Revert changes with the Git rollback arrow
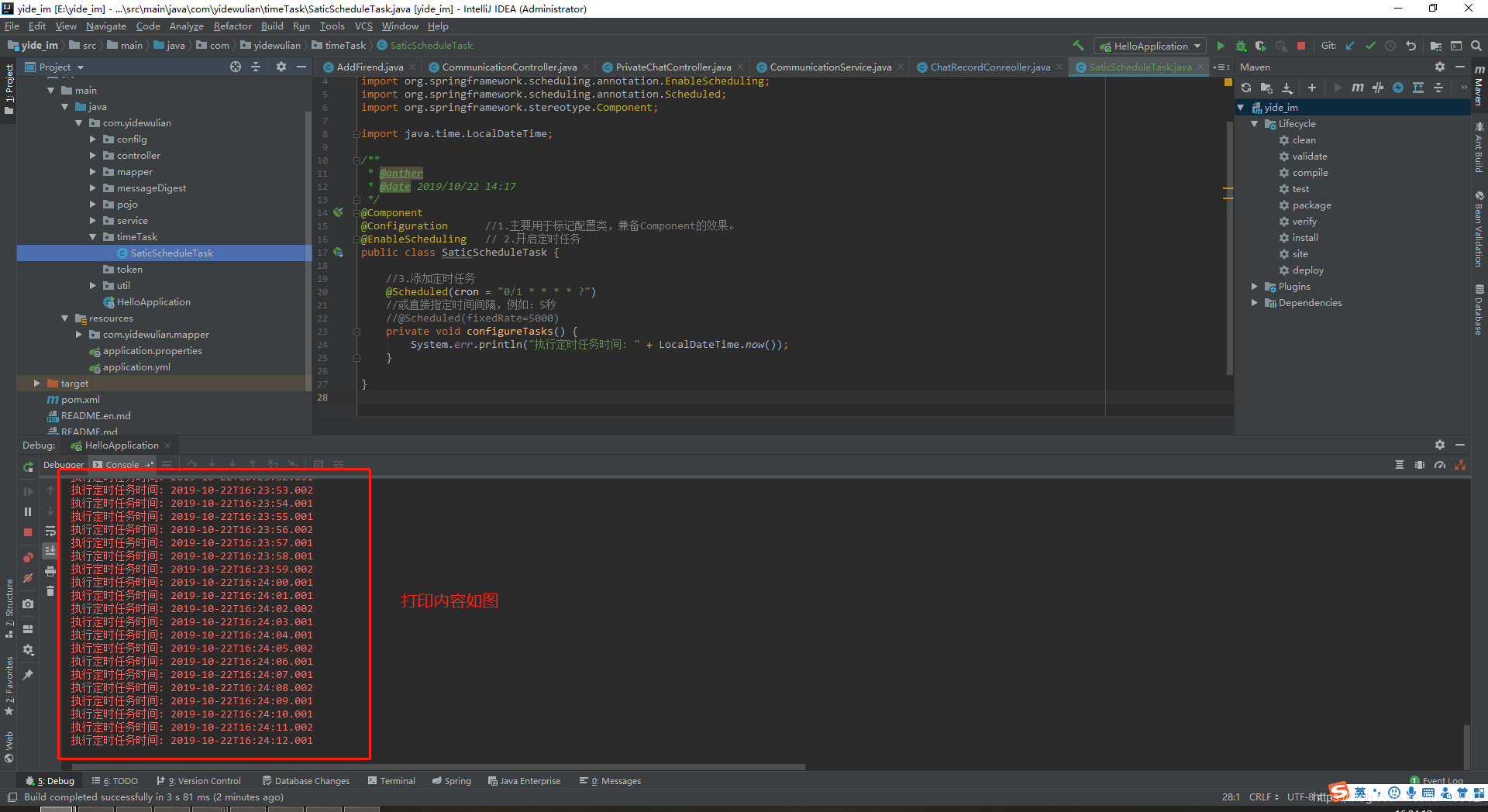Image resolution: width=1488 pixels, height=812 pixels. pyautogui.click(x=1410, y=46)
